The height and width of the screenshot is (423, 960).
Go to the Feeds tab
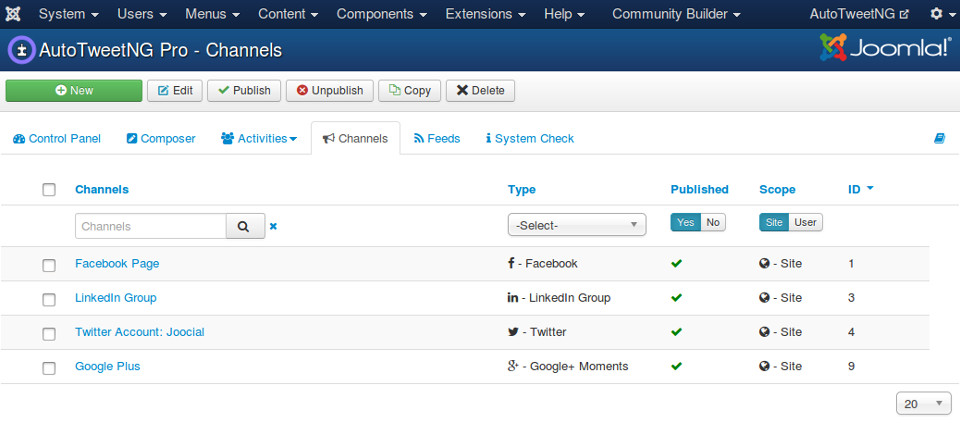[437, 139]
